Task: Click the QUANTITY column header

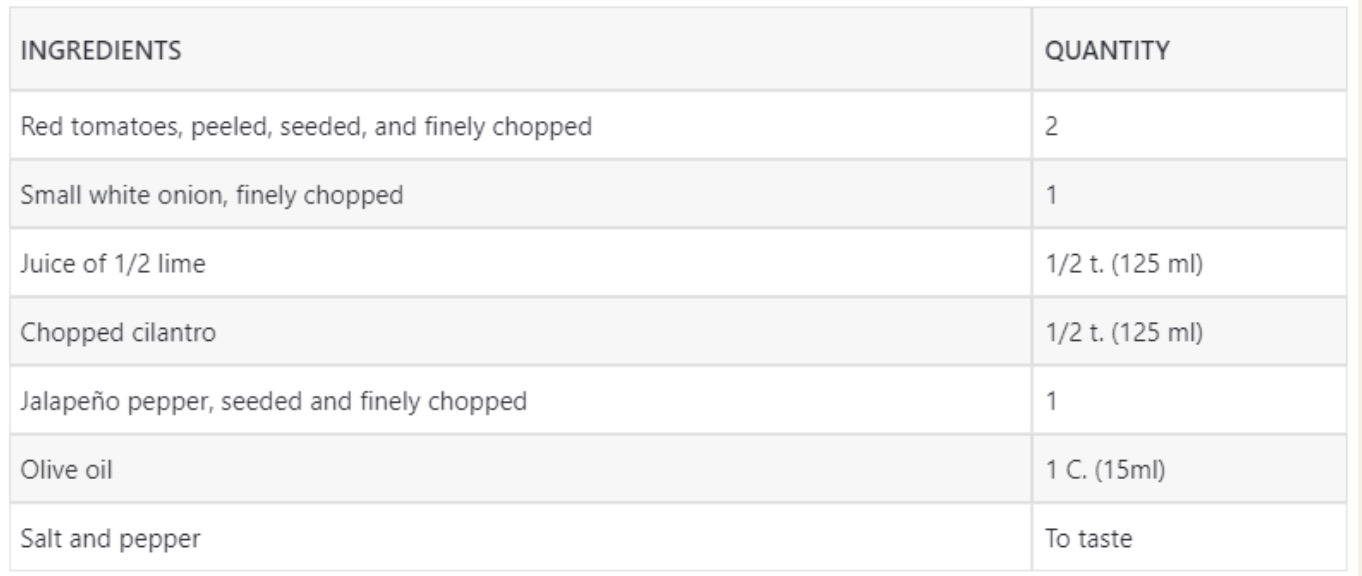Action: pyautogui.click(x=1106, y=52)
